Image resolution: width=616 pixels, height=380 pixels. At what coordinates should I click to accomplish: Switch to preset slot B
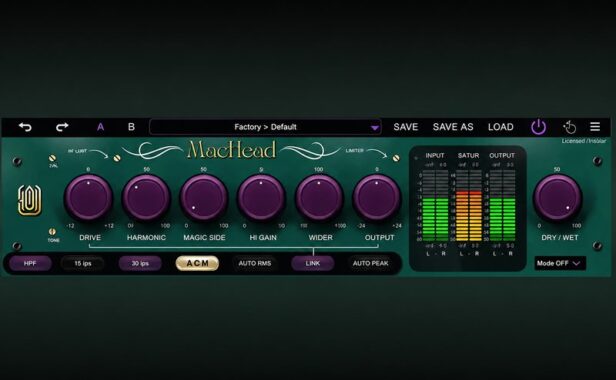(131, 127)
